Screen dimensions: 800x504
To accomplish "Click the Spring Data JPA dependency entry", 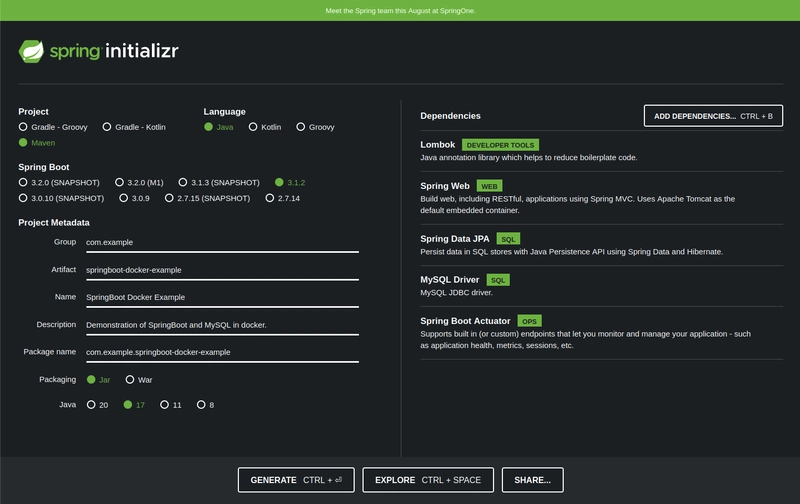I will coord(602,245).
